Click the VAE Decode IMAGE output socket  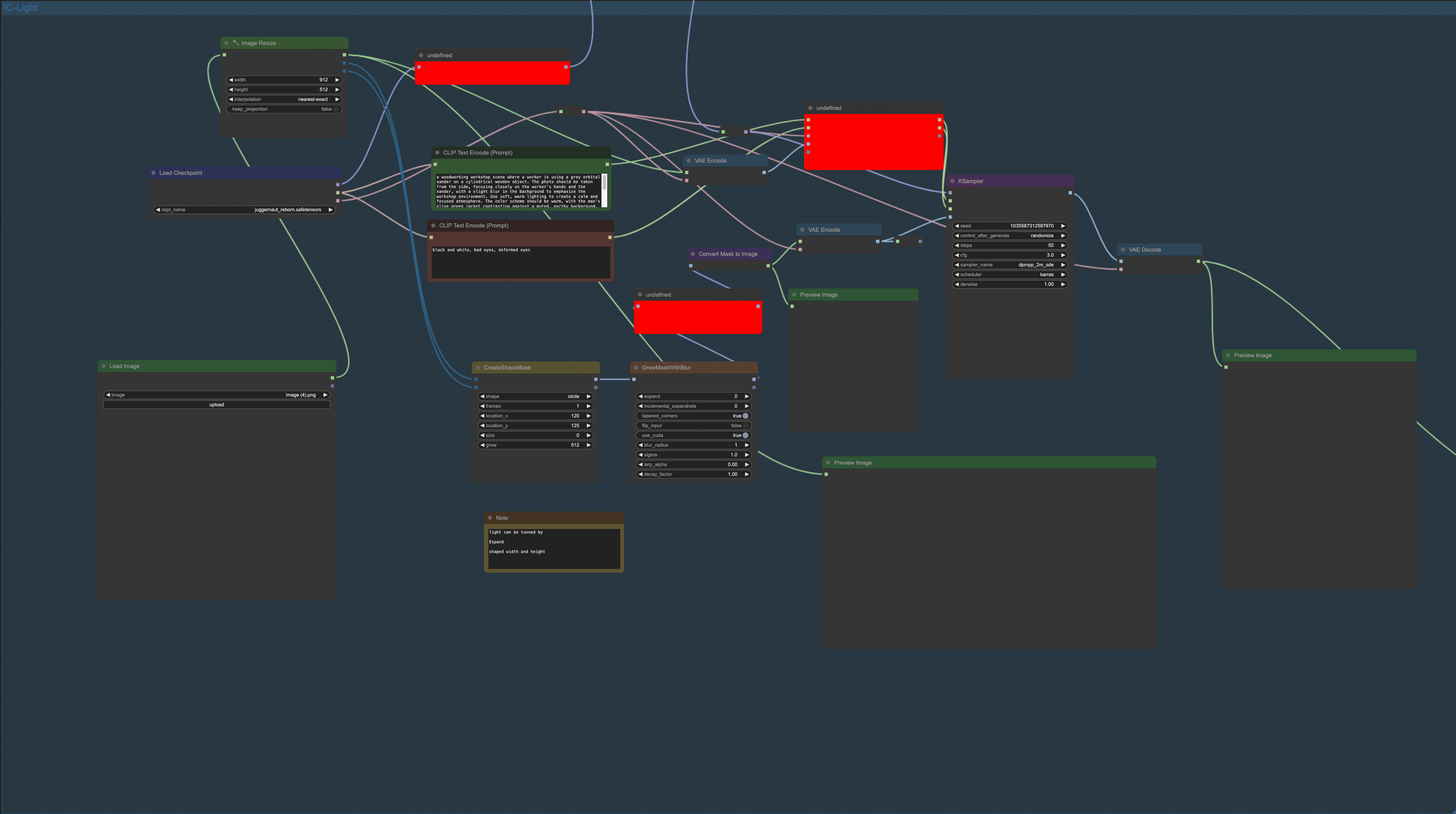[1198, 261]
